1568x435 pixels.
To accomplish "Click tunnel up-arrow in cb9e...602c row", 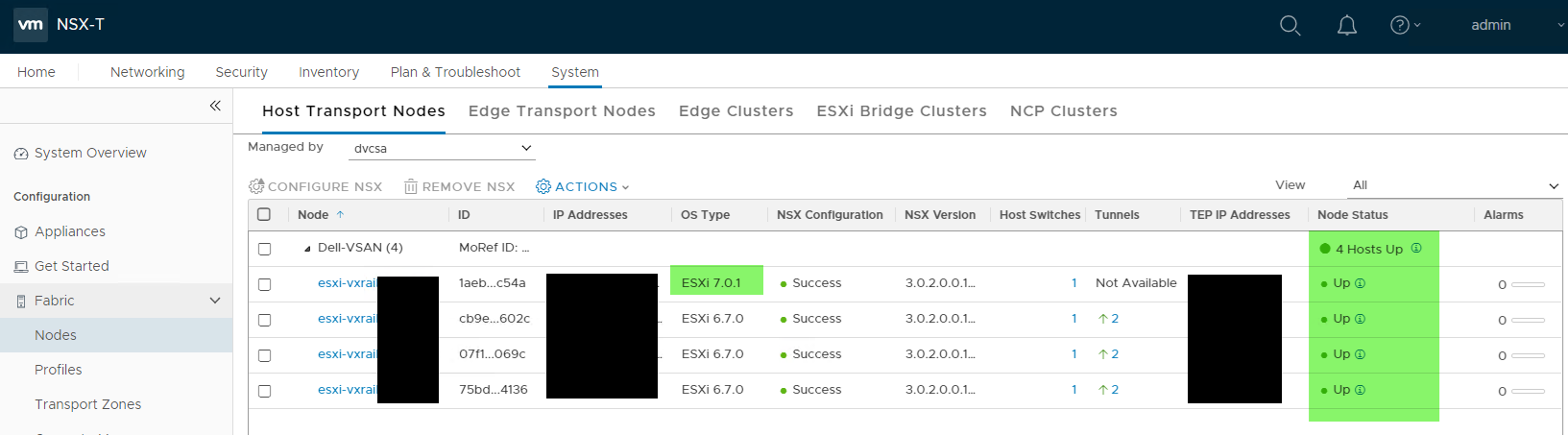I will point(1103,319).
